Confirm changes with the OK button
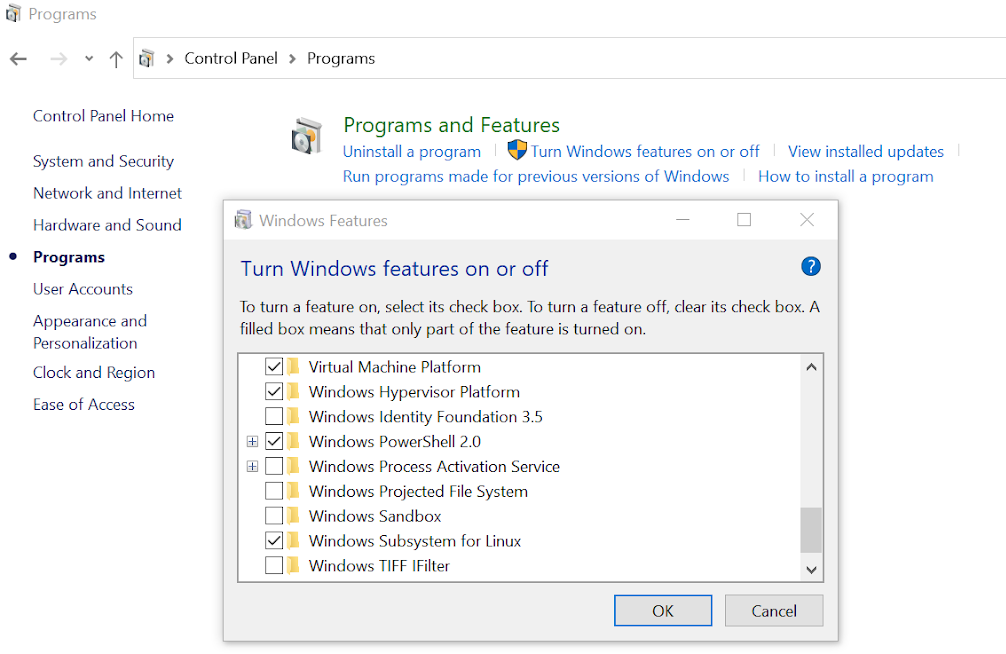Image resolution: width=1006 pixels, height=654 pixels. click(663, 610)
